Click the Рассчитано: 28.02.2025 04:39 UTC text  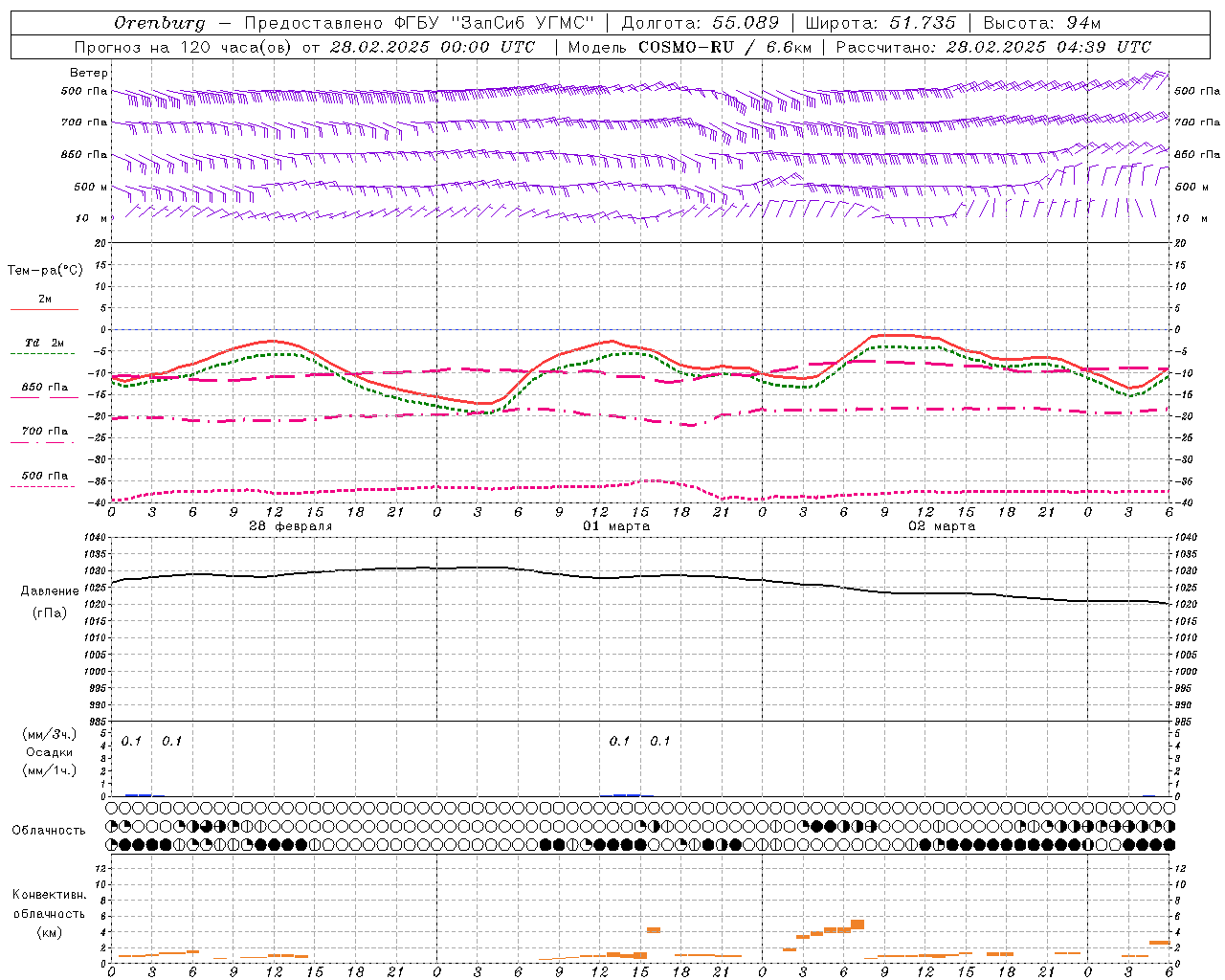tap(993, 47)
